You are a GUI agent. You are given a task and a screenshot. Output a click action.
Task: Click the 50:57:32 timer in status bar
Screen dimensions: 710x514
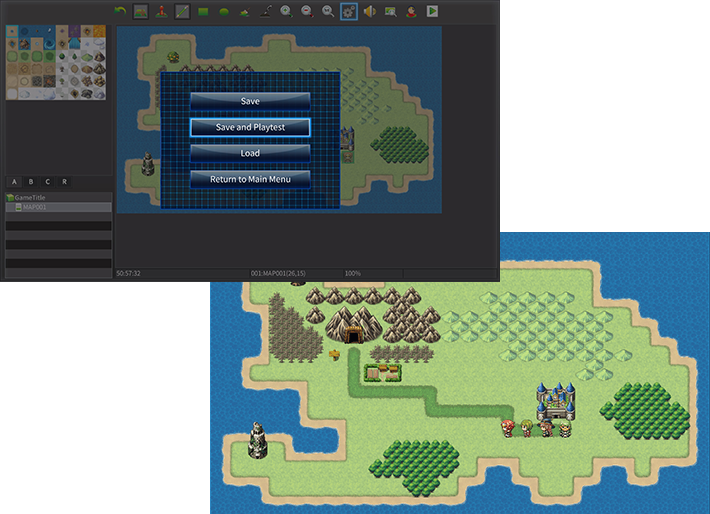point(129,274)
